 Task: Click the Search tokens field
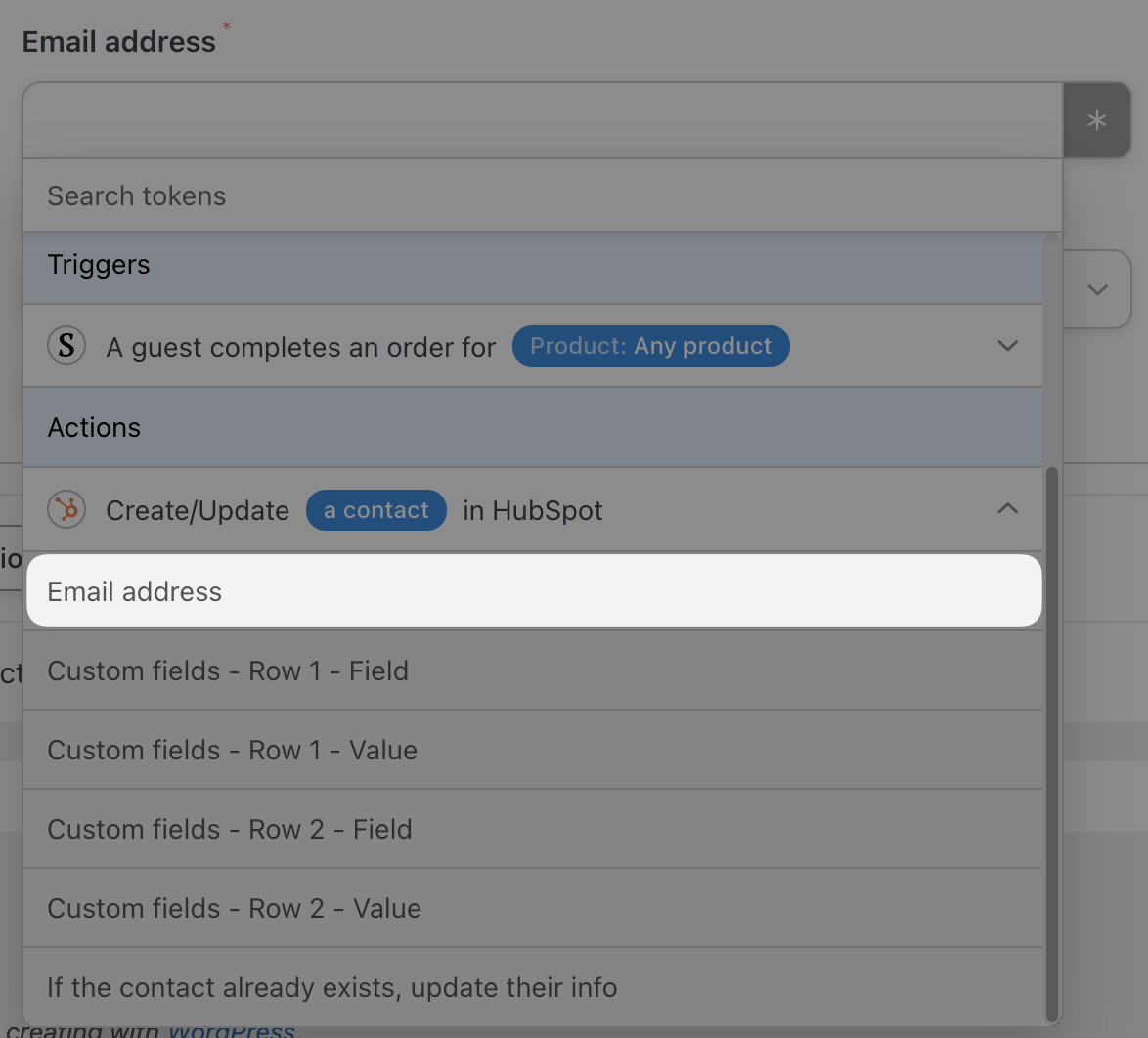[543, 196]
